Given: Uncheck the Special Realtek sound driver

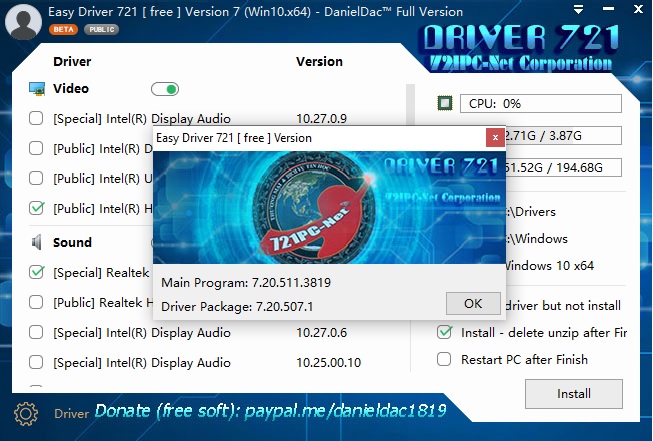Looking at the screenshot, I should 37,272.
